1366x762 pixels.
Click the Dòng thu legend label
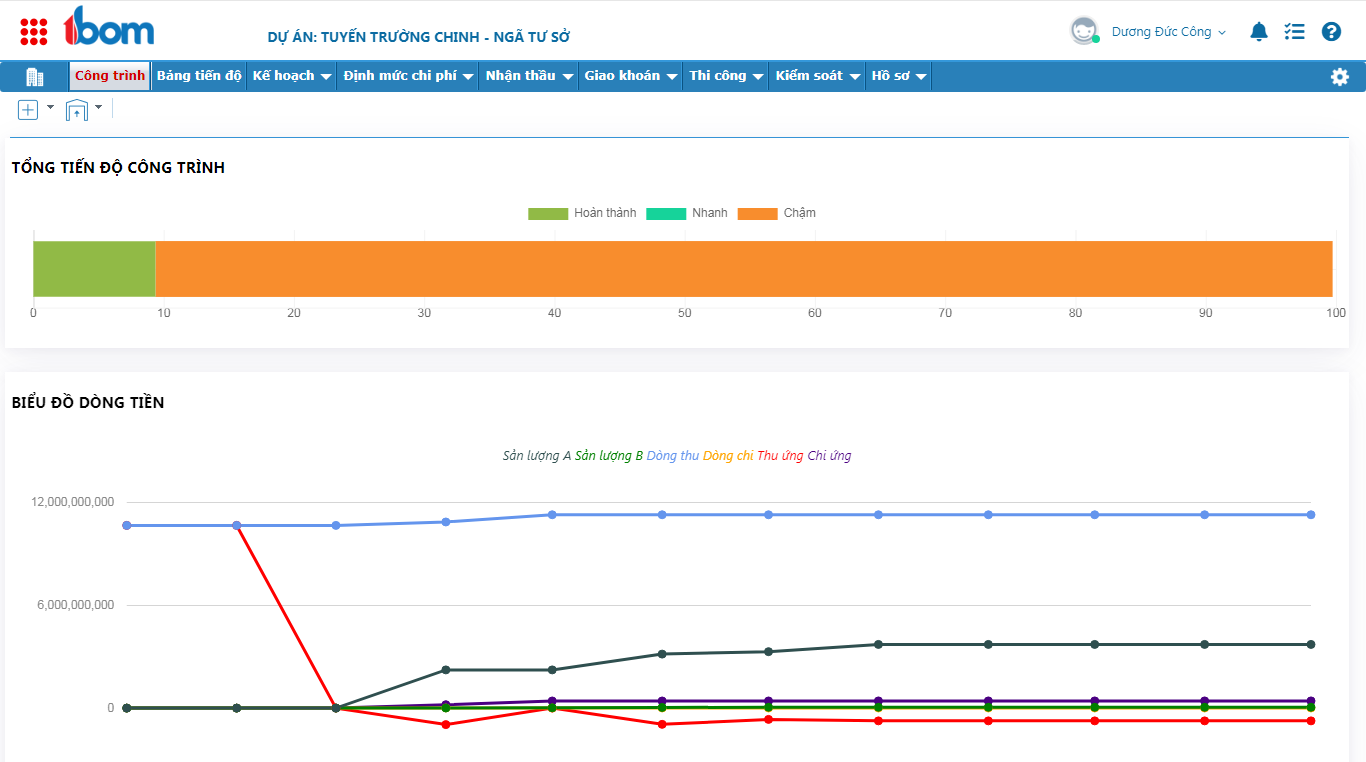(x=672, y=456)
